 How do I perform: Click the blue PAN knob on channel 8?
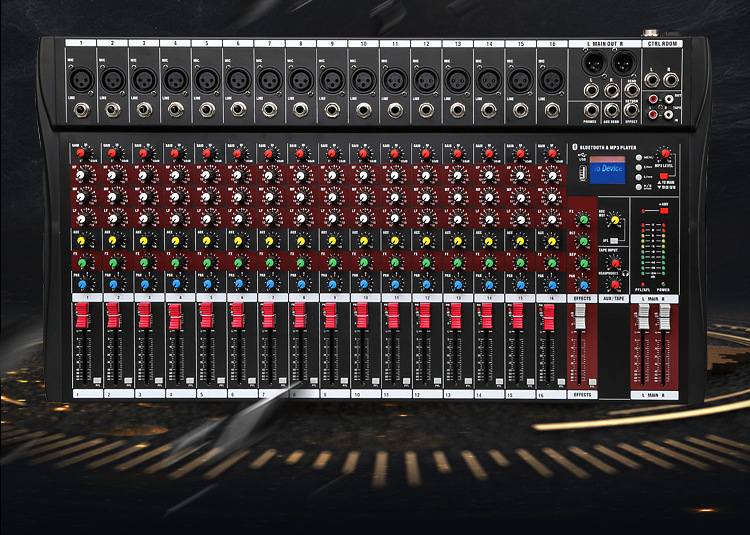tap(300, 285)
